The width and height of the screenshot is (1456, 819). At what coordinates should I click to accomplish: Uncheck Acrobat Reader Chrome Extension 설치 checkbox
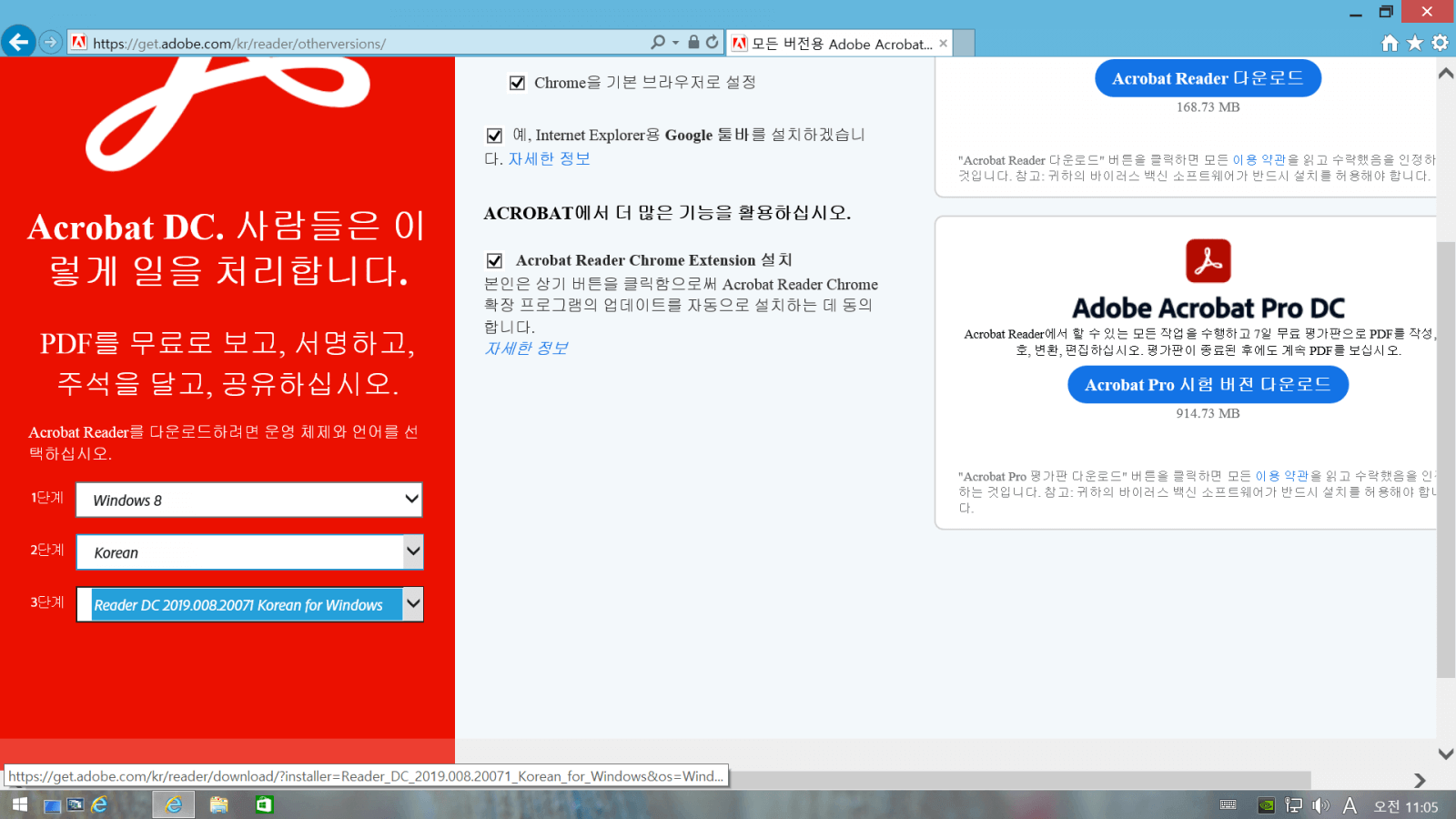tap(494, 260)
